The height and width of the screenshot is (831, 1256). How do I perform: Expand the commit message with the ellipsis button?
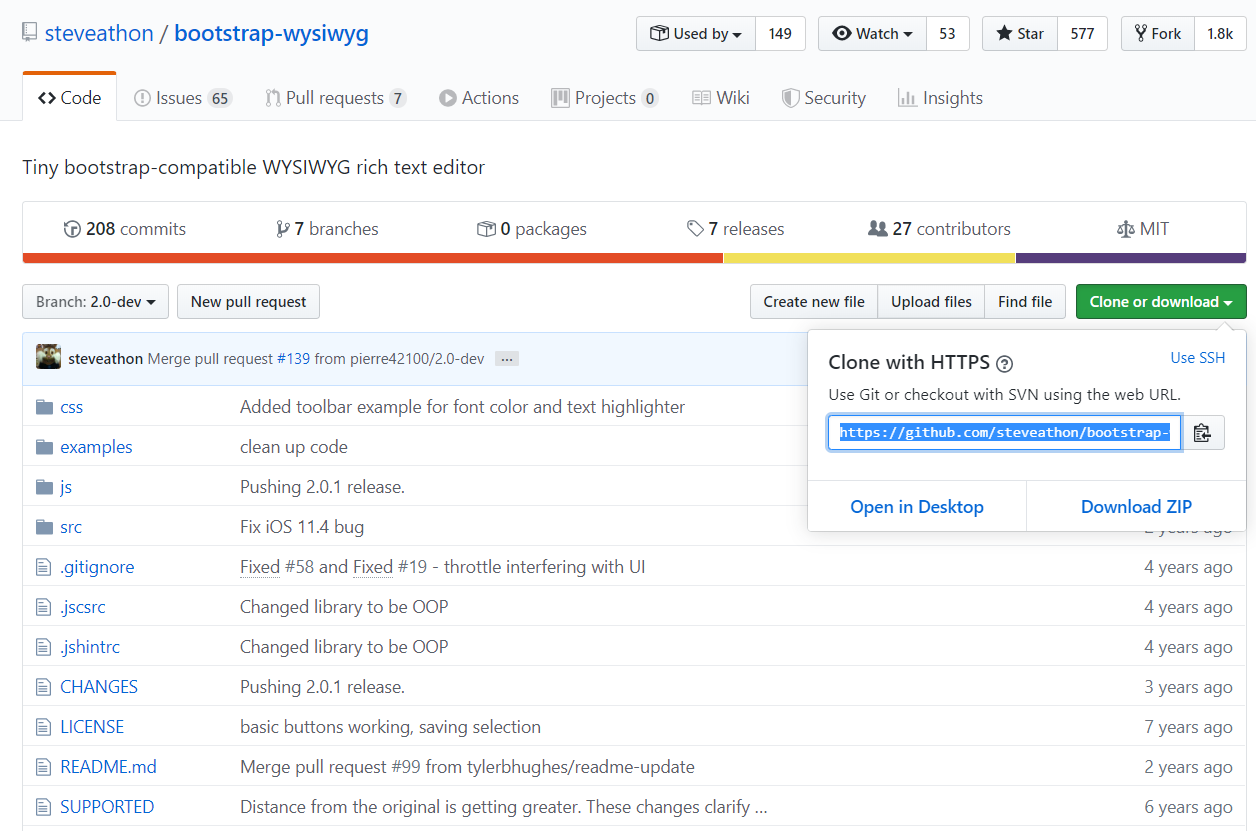[x=507, y=358]
